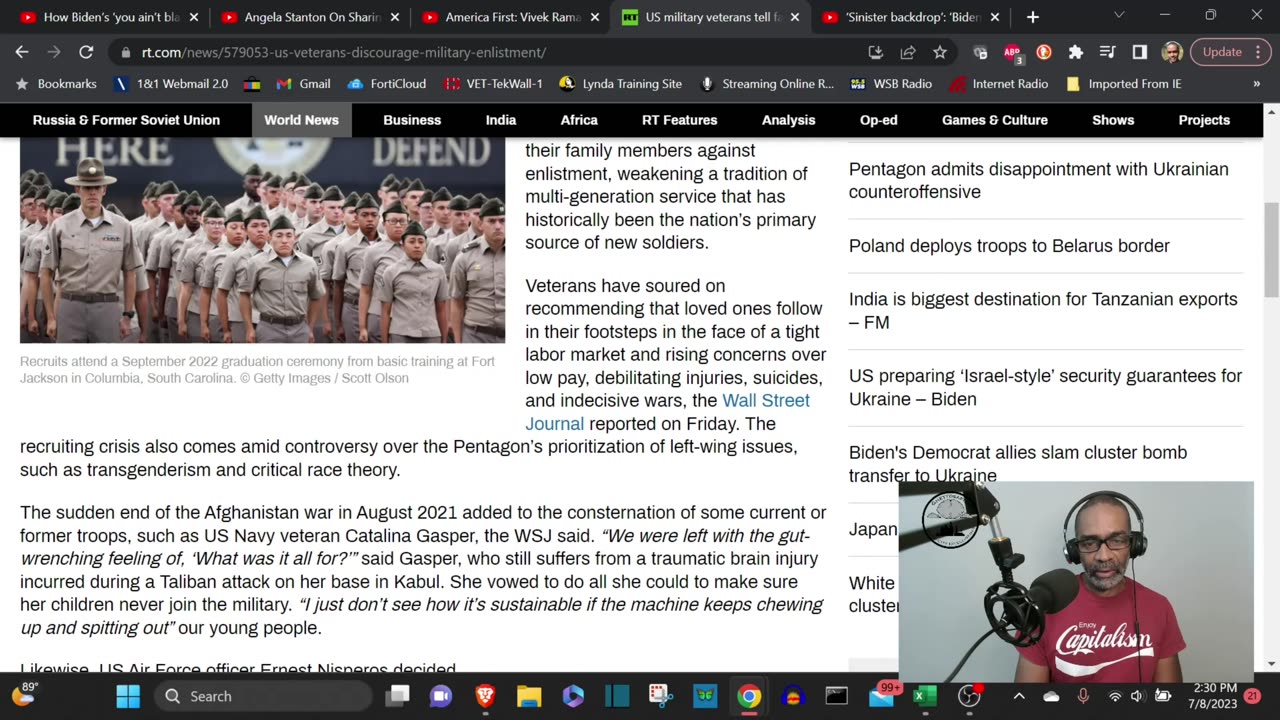Viewport: 1280px width, 720px height.
Task: Open the RT Features section
Action: click(680, 120)
